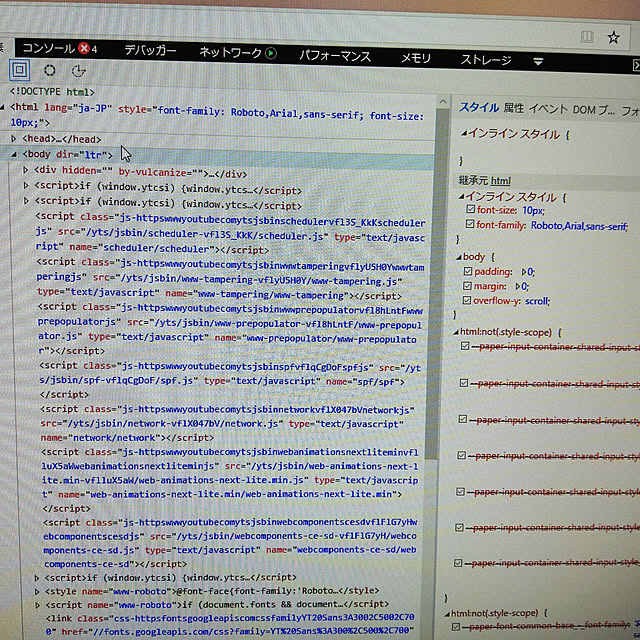The height and width of the screenshot is (640, 640).
Task: Click the browser reading view book icon
Action: point(587,37)
